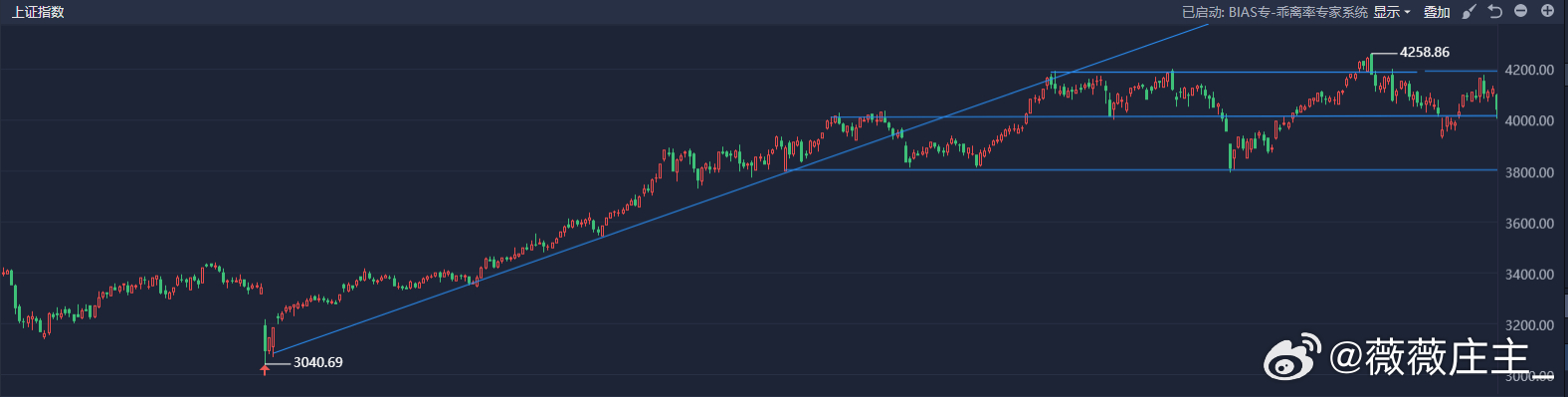Click the 4200.00 price axis label

tap(1529, 70)
